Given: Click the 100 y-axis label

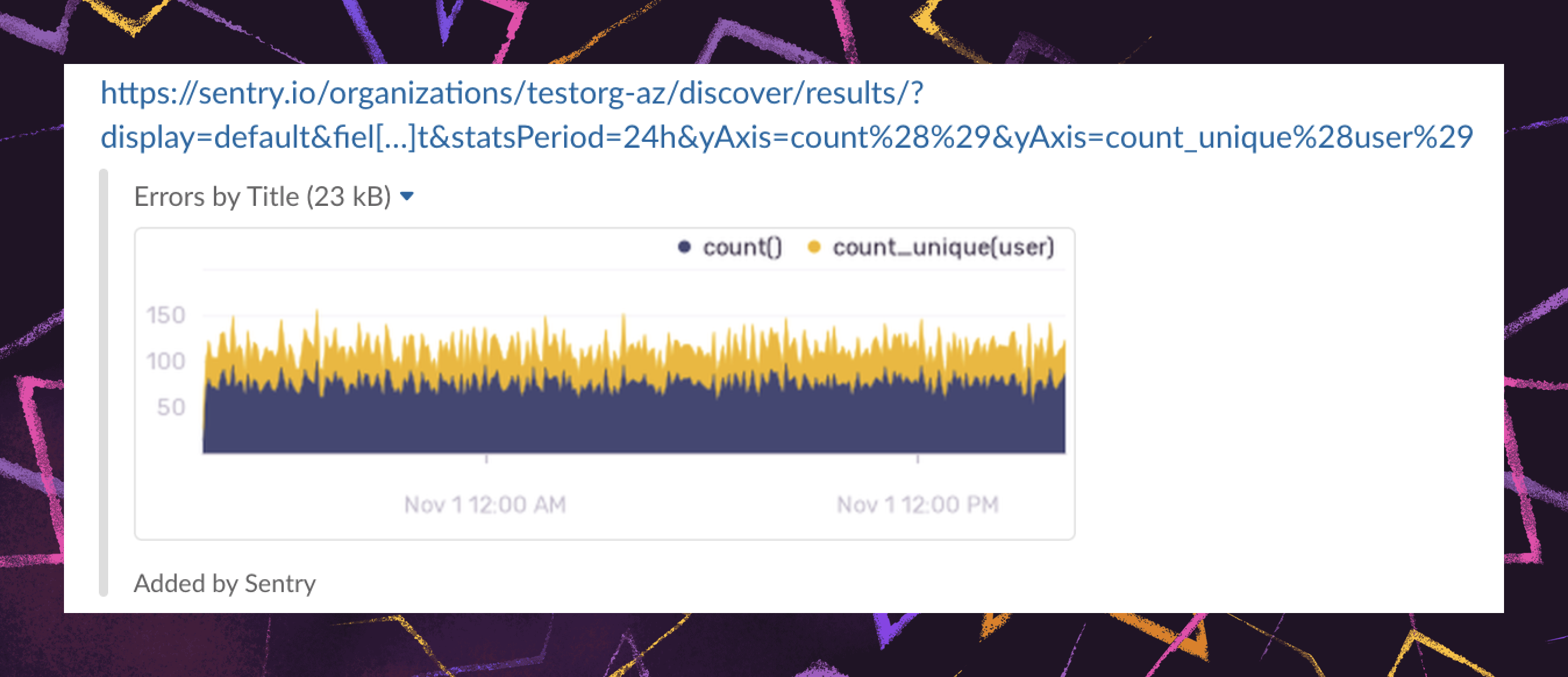Looking at the screenshot, I should coord(166,361).
